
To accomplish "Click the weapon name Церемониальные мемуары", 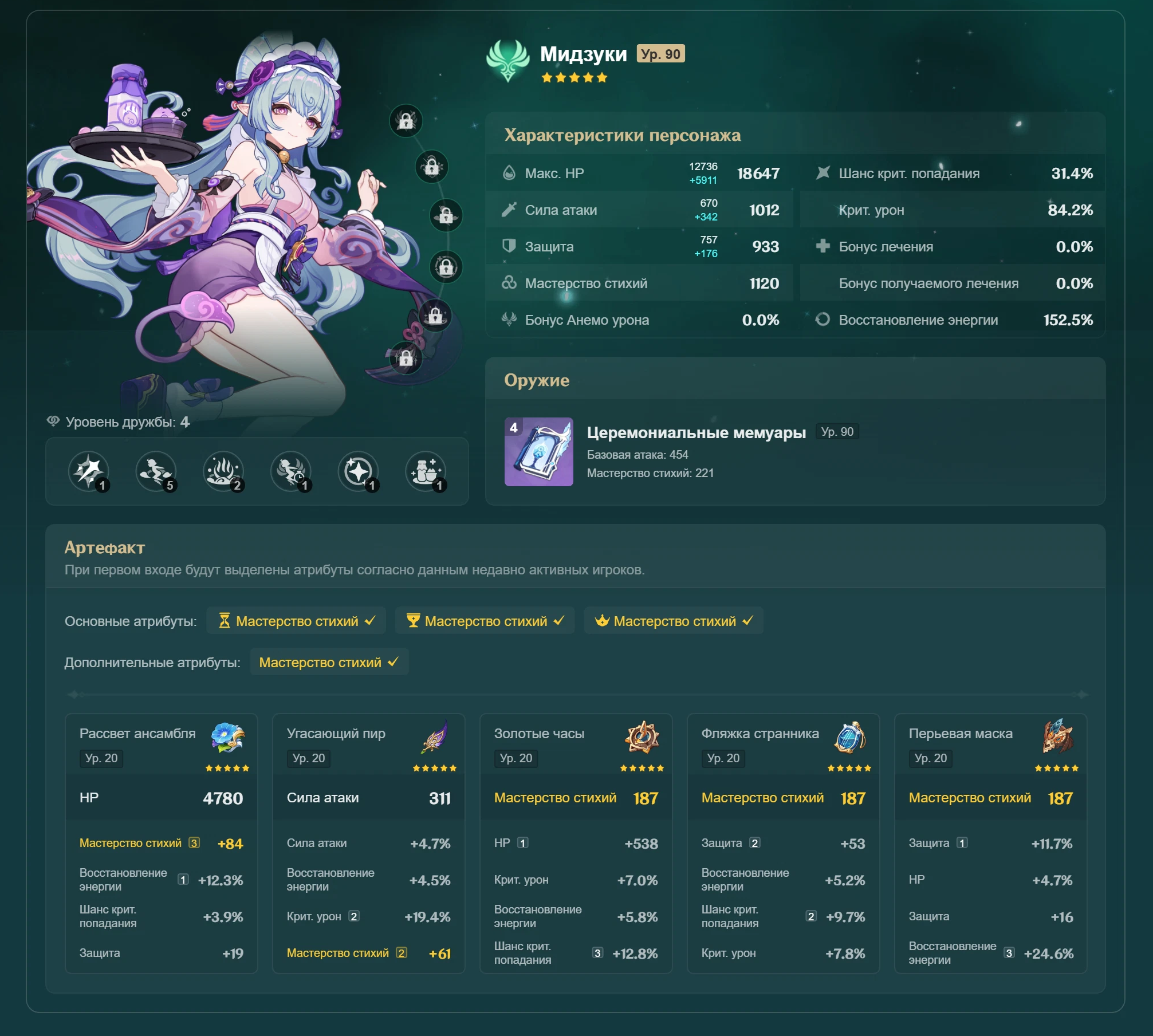I will (x=696, y=432).
